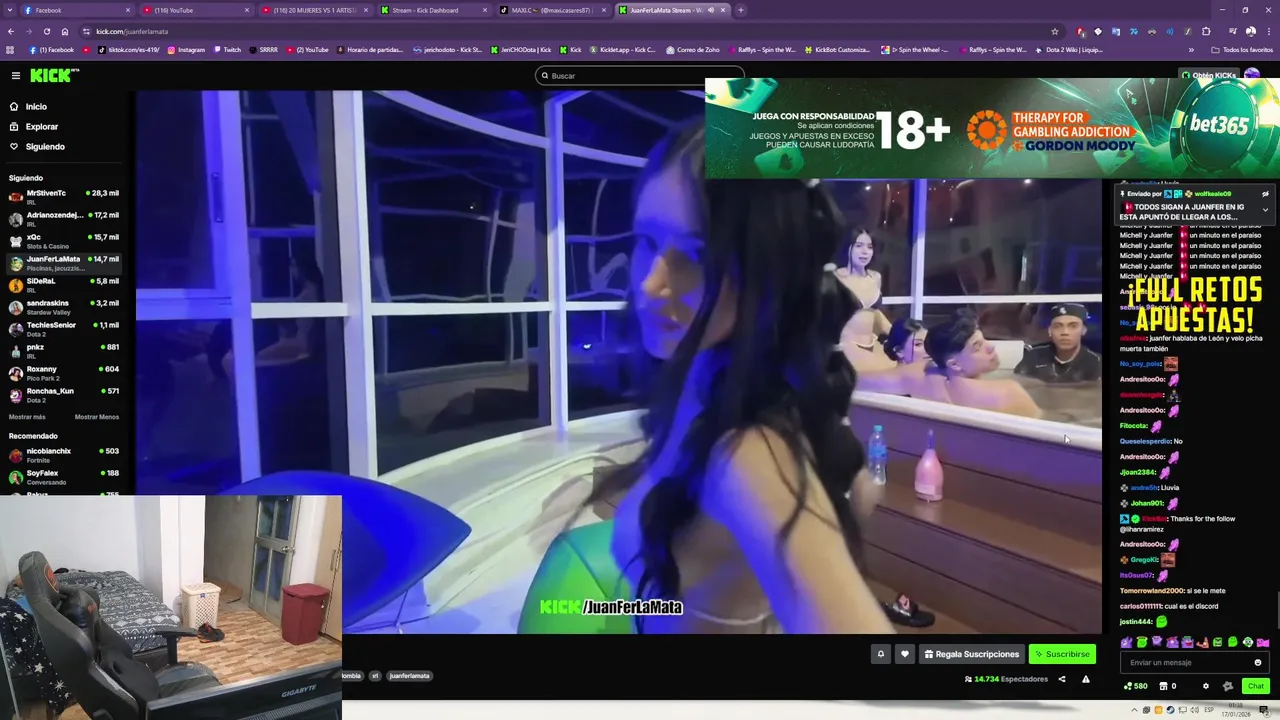
Task: Open the Windows notification center icon
Action: tap(1264, 710)
